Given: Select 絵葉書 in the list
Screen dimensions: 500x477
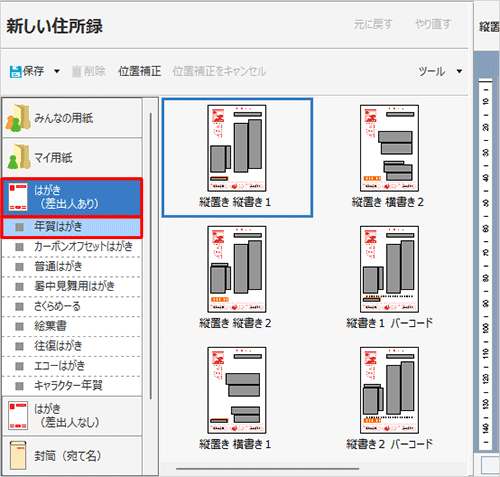Looking at the screenshot, I should [72, 326].
